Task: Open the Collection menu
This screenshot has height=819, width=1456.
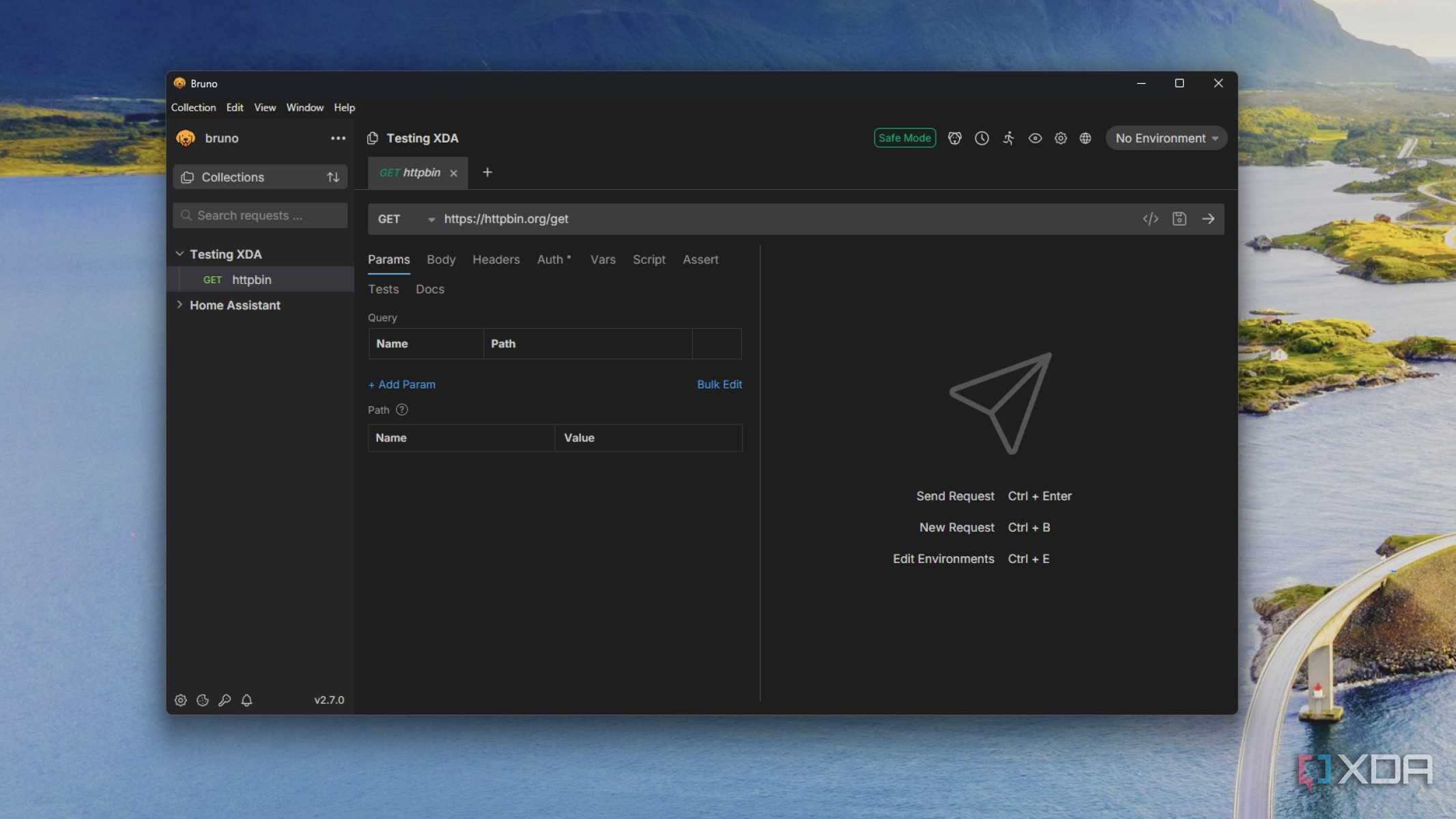Action: click(193, 107)
